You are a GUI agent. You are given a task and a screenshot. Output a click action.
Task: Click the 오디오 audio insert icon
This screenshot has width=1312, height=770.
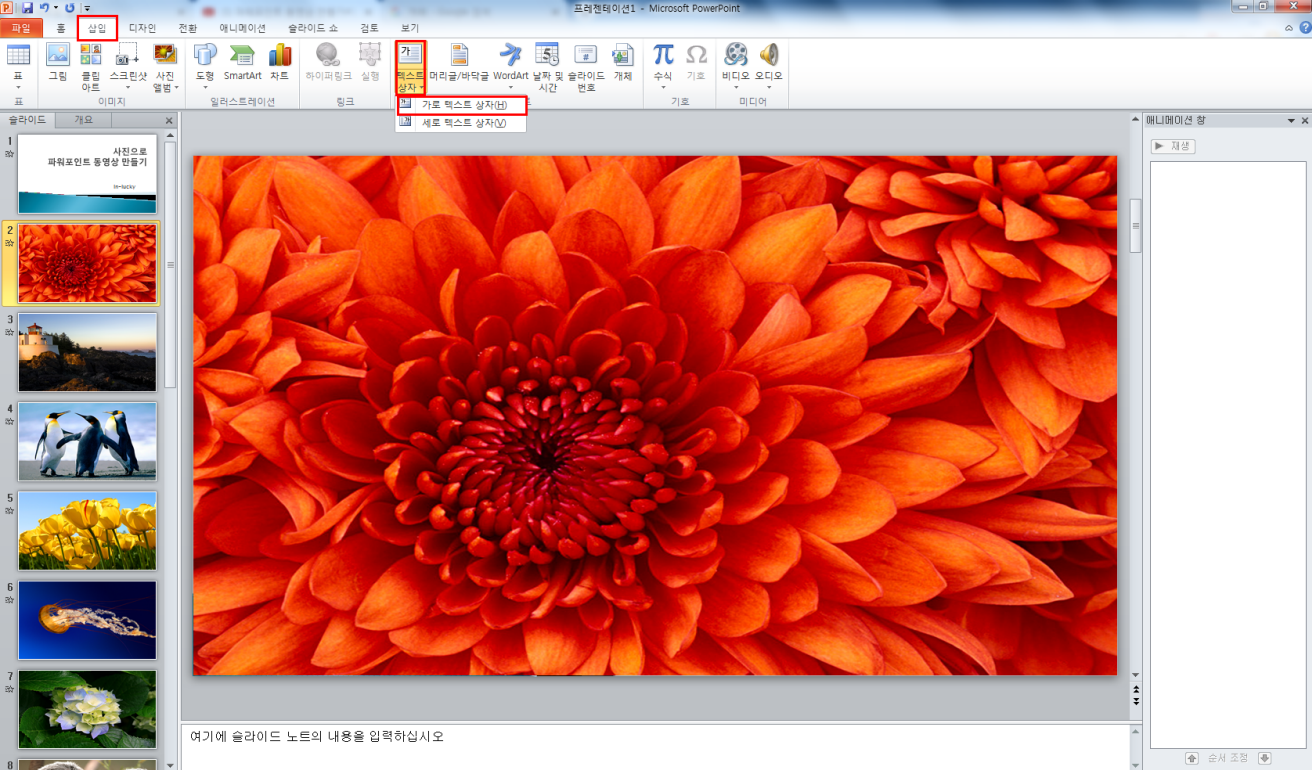pyautogui.click(x=768, y=55)
